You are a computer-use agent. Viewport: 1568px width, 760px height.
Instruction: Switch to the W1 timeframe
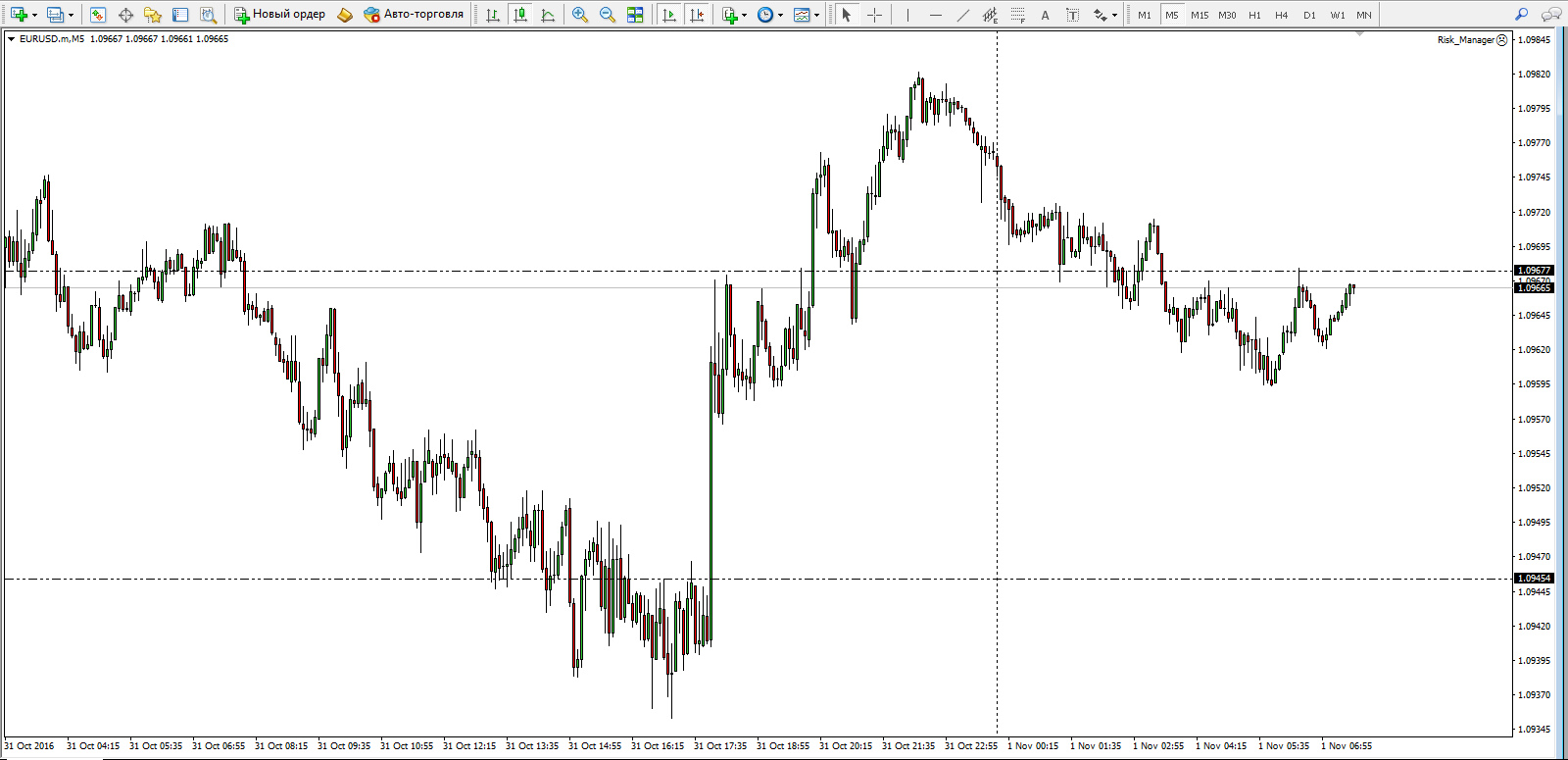[1338, 15]
